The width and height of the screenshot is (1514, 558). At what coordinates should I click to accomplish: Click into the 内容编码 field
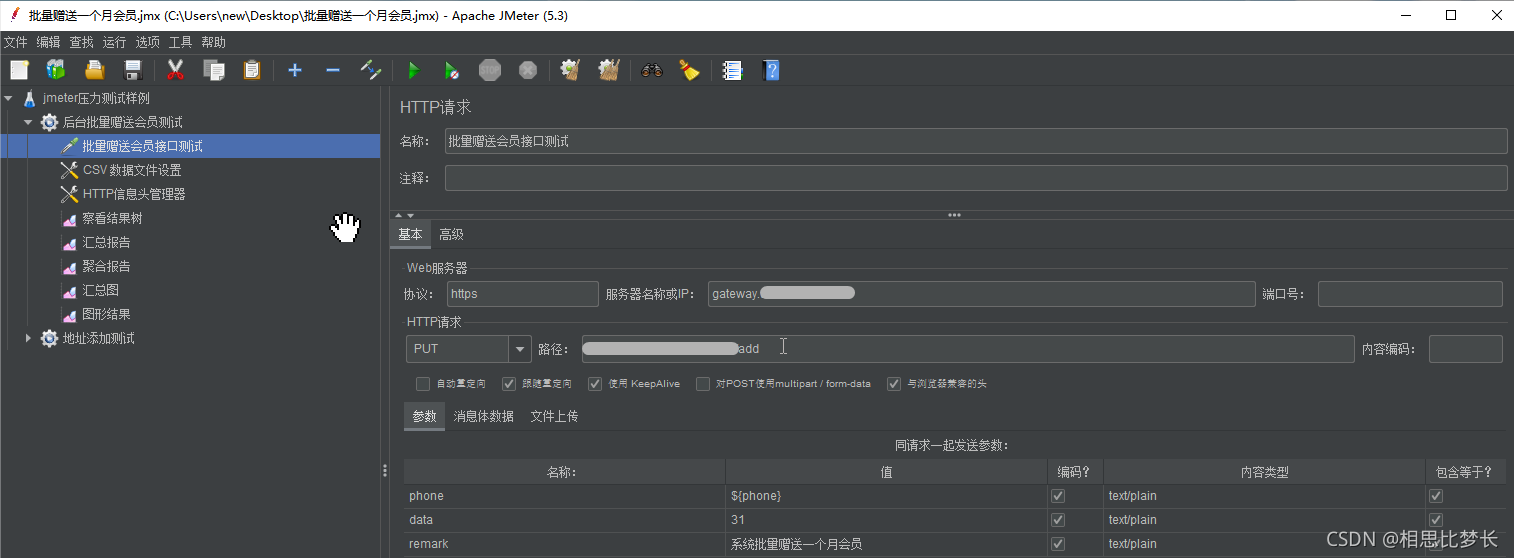tap(1465, 349)
